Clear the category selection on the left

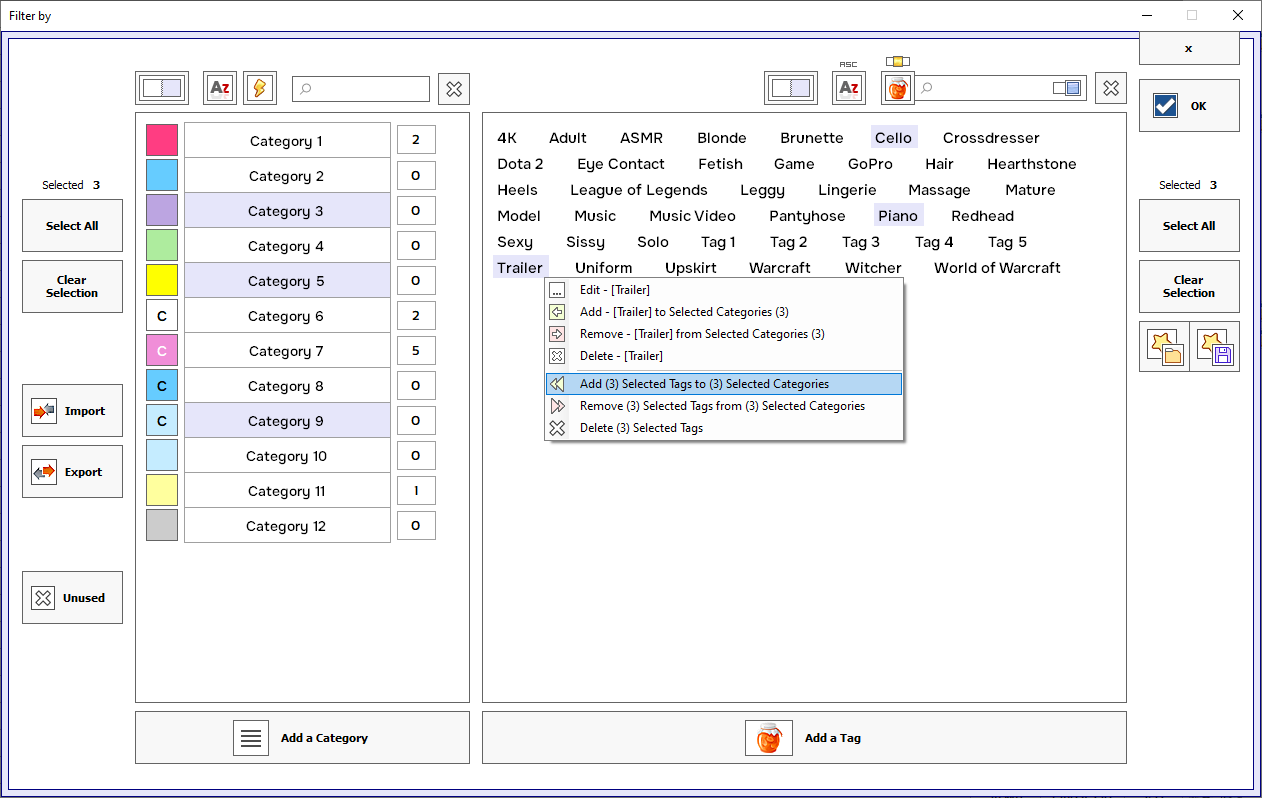[72, 287]
